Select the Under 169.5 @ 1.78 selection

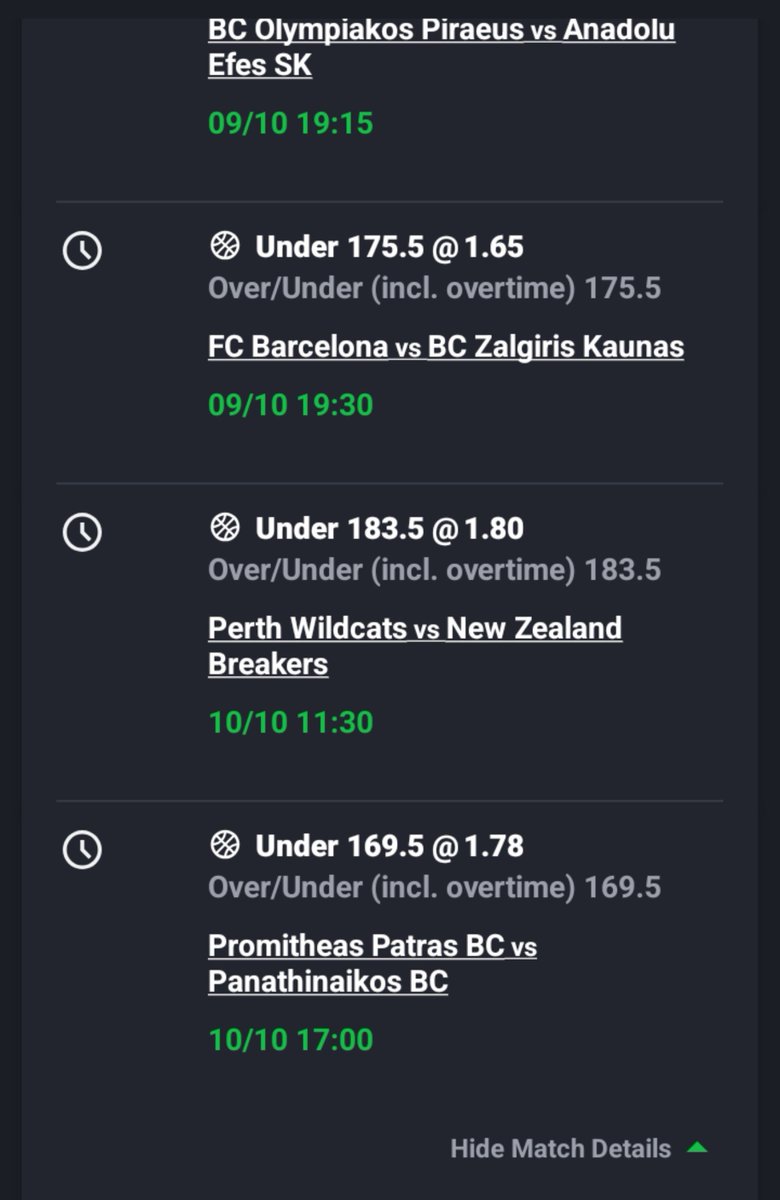tap(390, 846)
